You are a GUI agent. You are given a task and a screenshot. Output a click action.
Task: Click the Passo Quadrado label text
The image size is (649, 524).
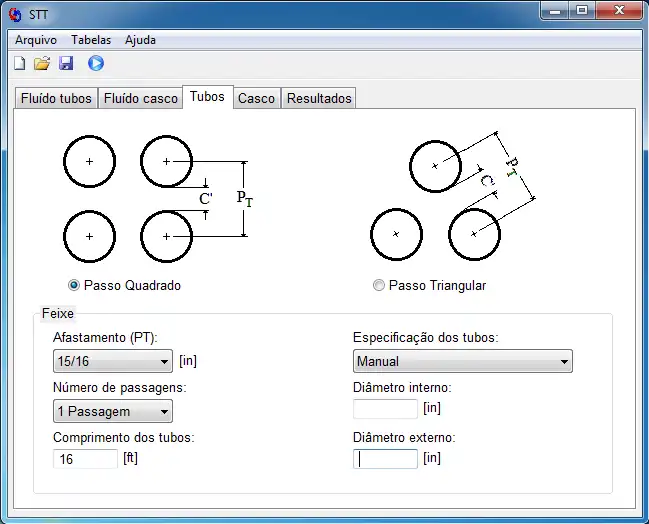point(132,285)
